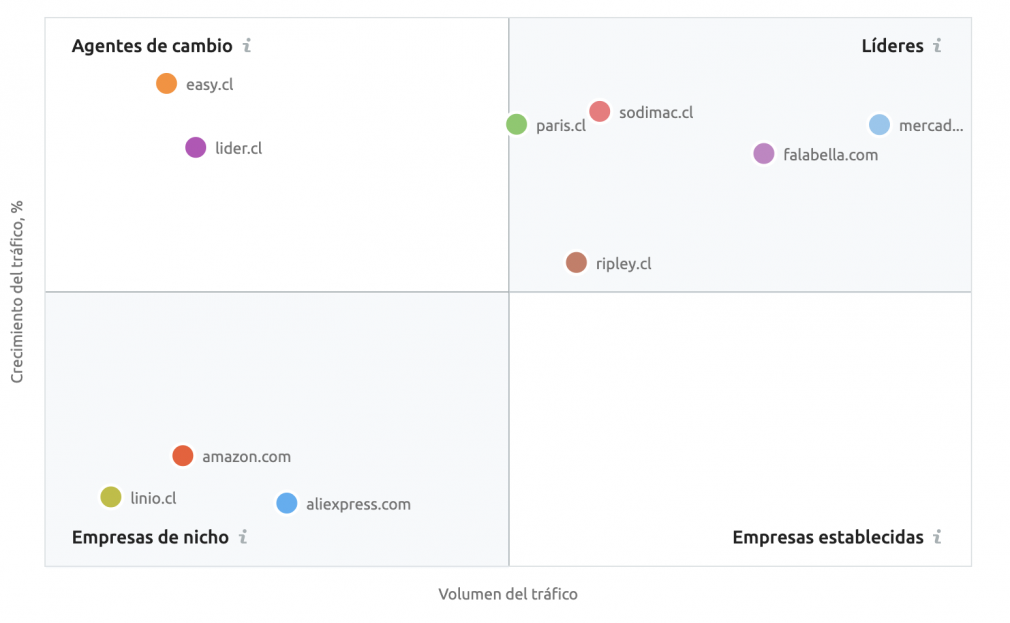Click the green paris.cl bubble

tap(517, 124)
